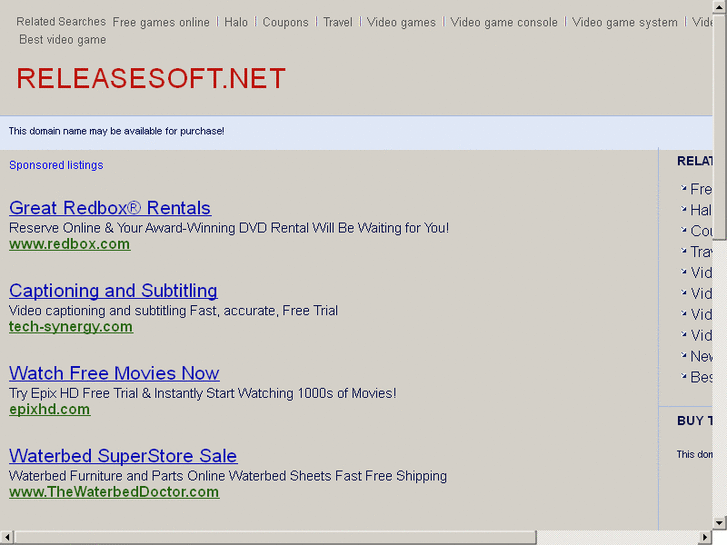Click Redbox ad description text
727x545 pixels.
(x=229, y=228)
